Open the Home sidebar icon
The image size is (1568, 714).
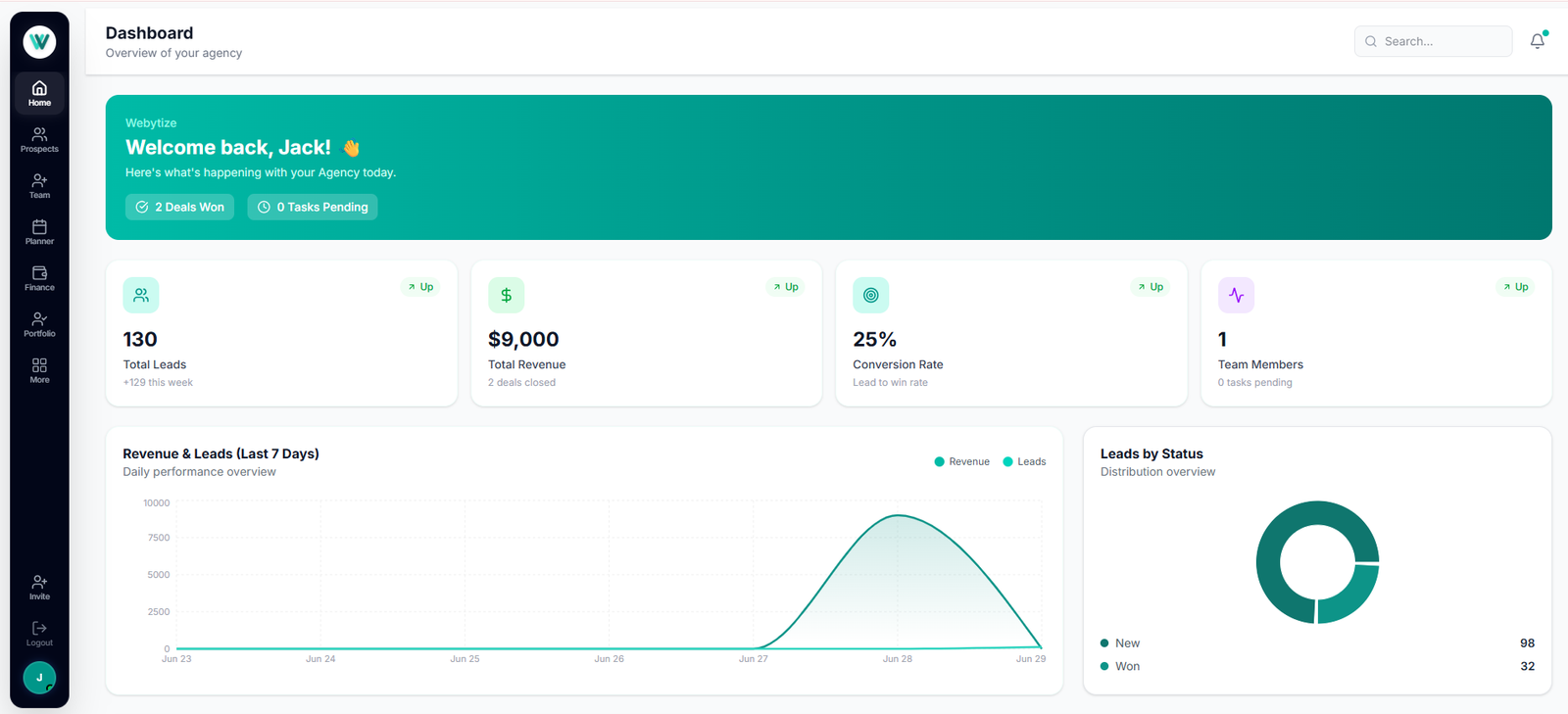click(x=39, y=93)
